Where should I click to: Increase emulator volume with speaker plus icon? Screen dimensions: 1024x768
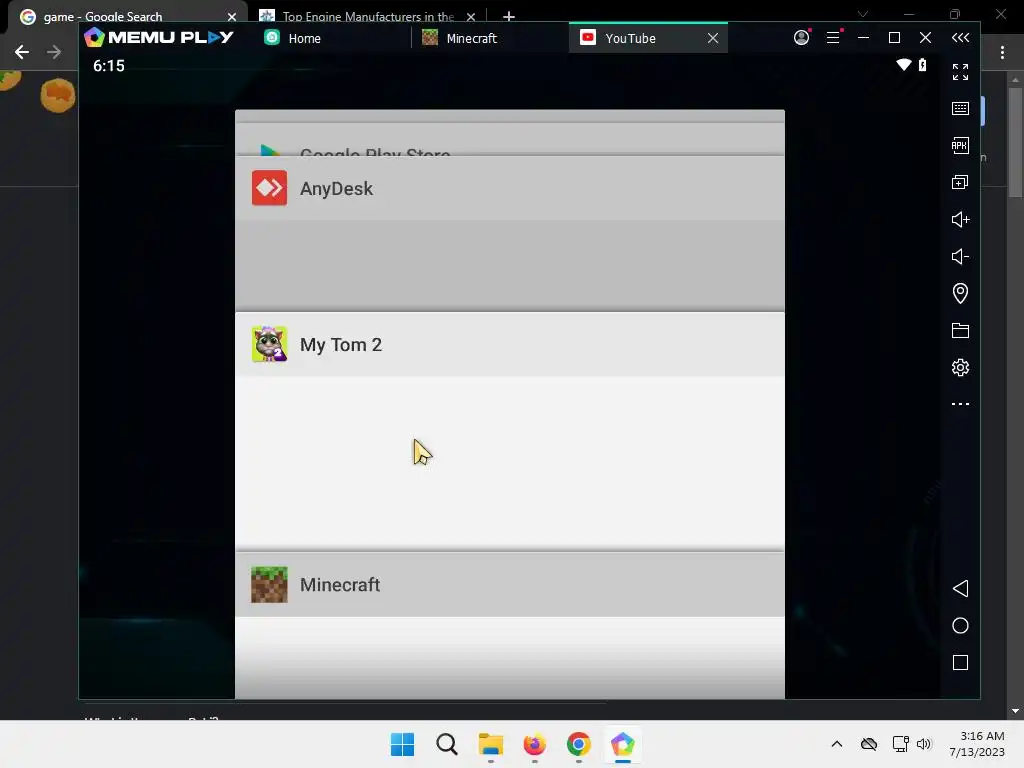tap(960, 219)
